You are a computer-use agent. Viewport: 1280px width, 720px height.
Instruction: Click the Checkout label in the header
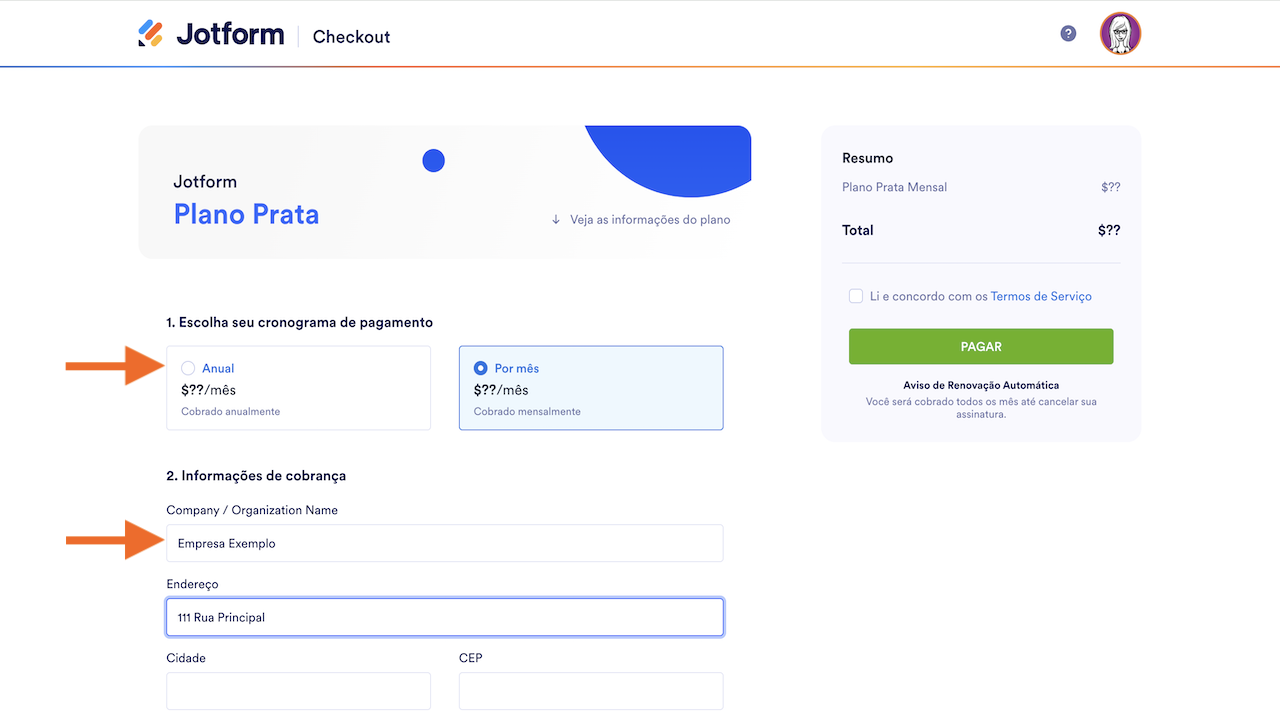[351, 37]
